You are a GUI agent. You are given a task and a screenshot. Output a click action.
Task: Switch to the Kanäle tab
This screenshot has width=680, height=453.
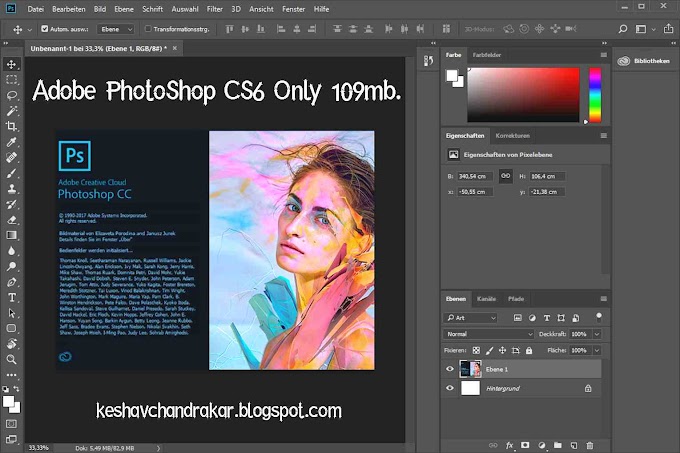486,299
